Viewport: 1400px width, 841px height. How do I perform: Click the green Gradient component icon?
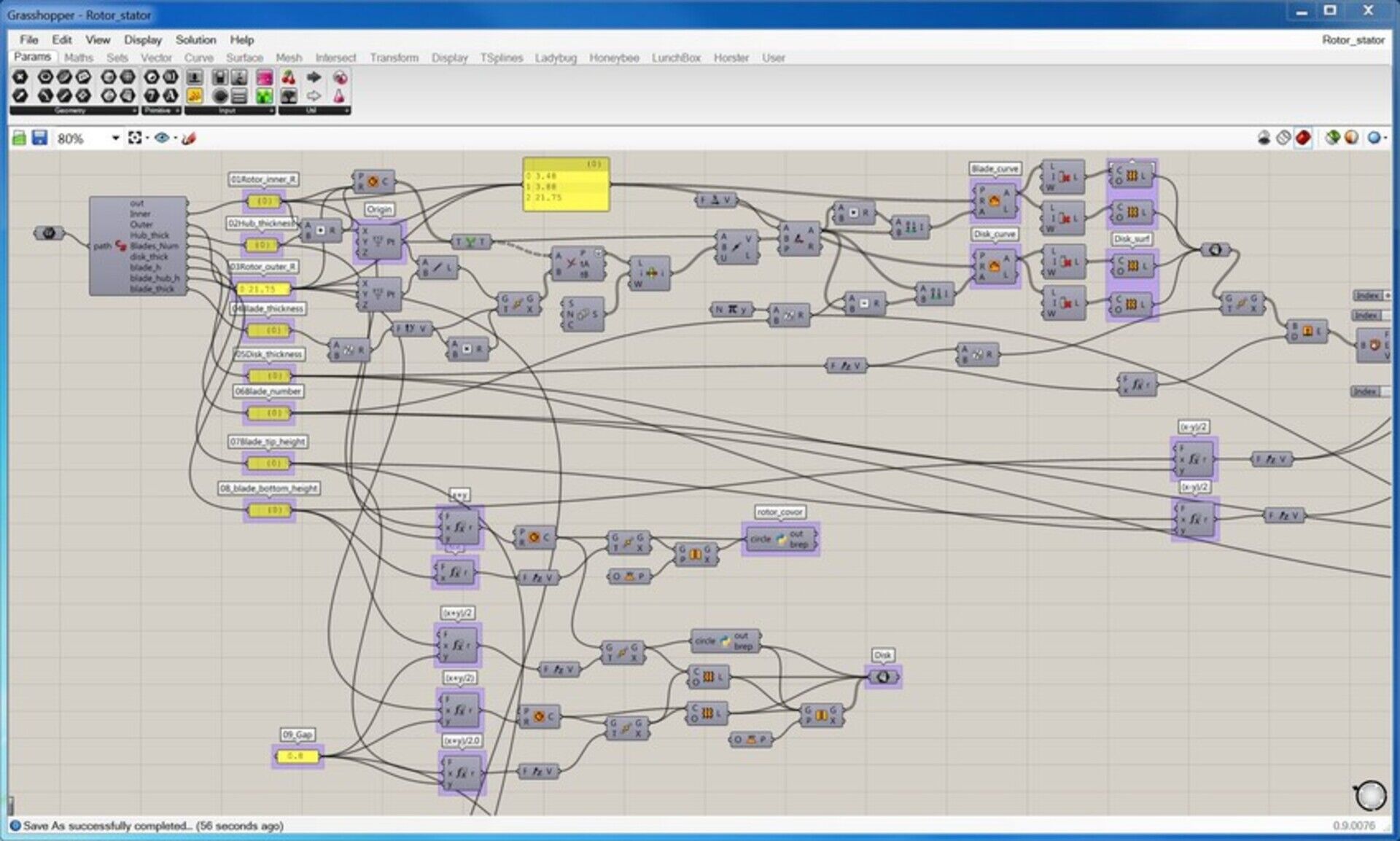pyautogui.click(x=265, y=96)
